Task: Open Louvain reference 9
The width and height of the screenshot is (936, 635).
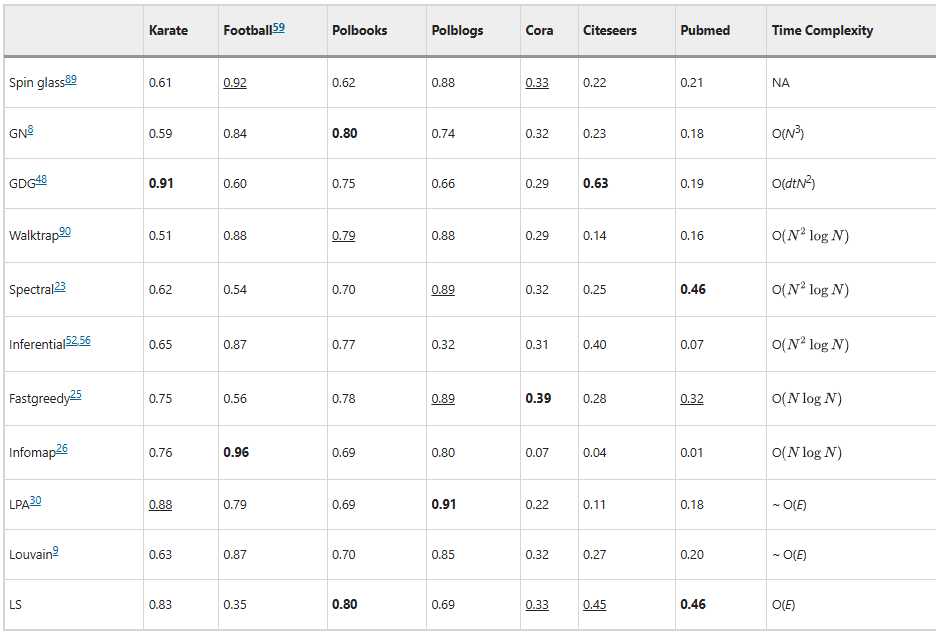Action: 56,551
